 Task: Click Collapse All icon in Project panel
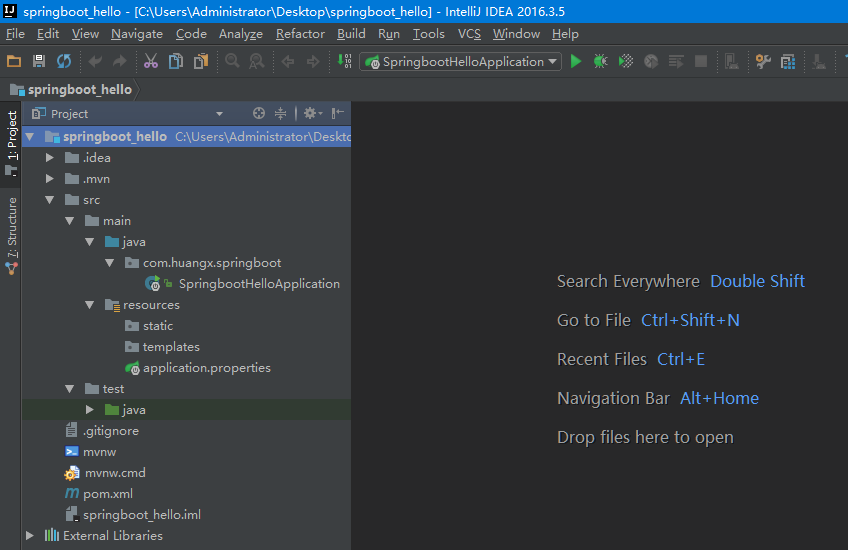tap(280, 113)
